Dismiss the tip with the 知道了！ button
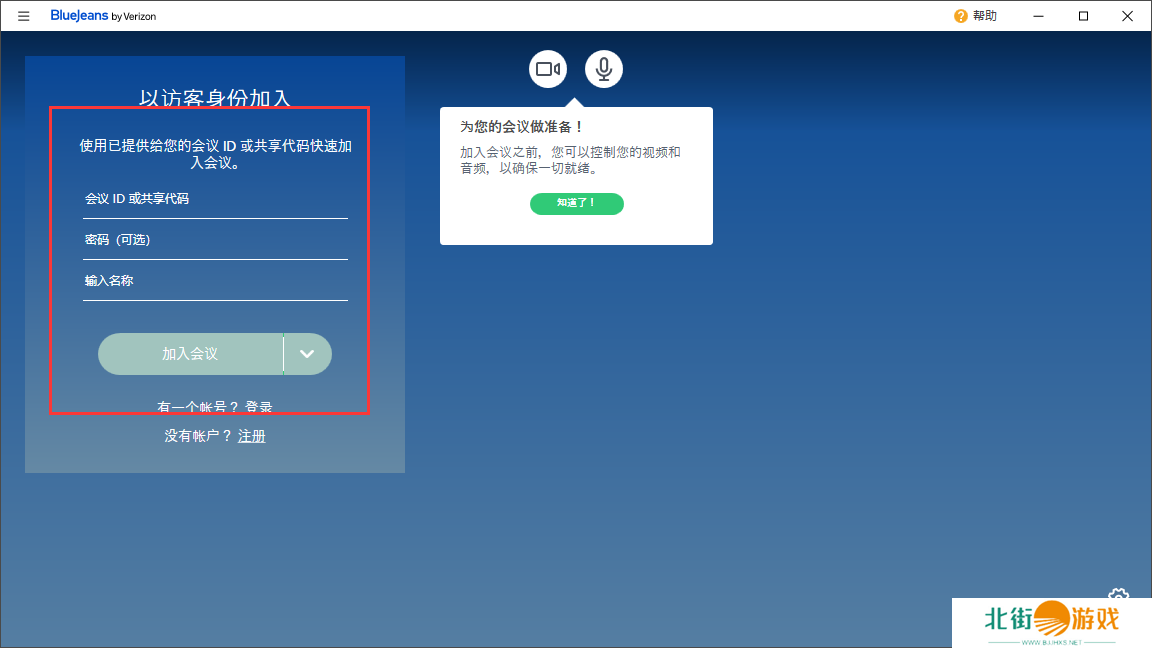1152x648 pixels. tap(576, 203)
